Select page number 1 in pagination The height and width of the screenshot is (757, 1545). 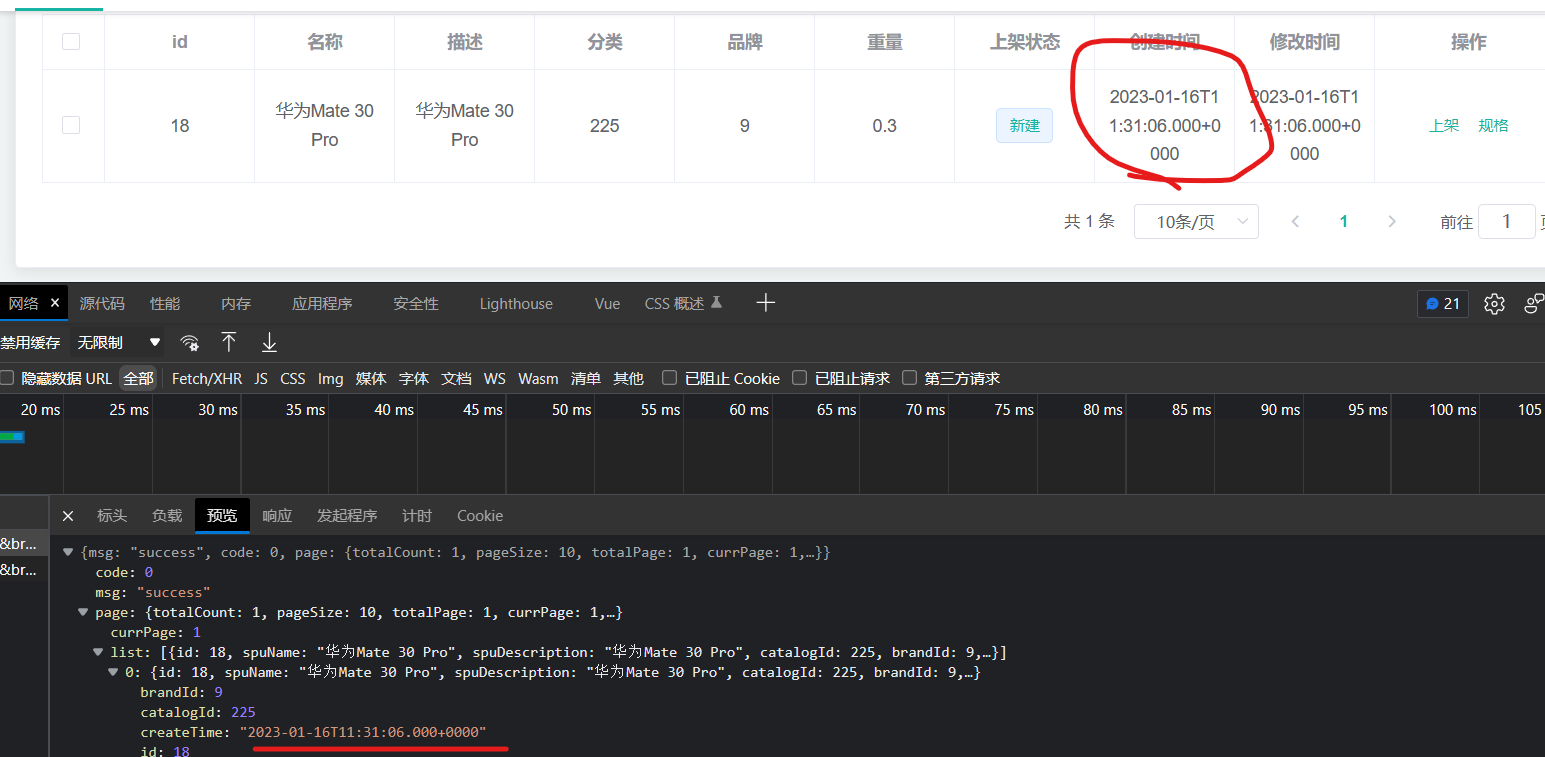coord(1344,222)
